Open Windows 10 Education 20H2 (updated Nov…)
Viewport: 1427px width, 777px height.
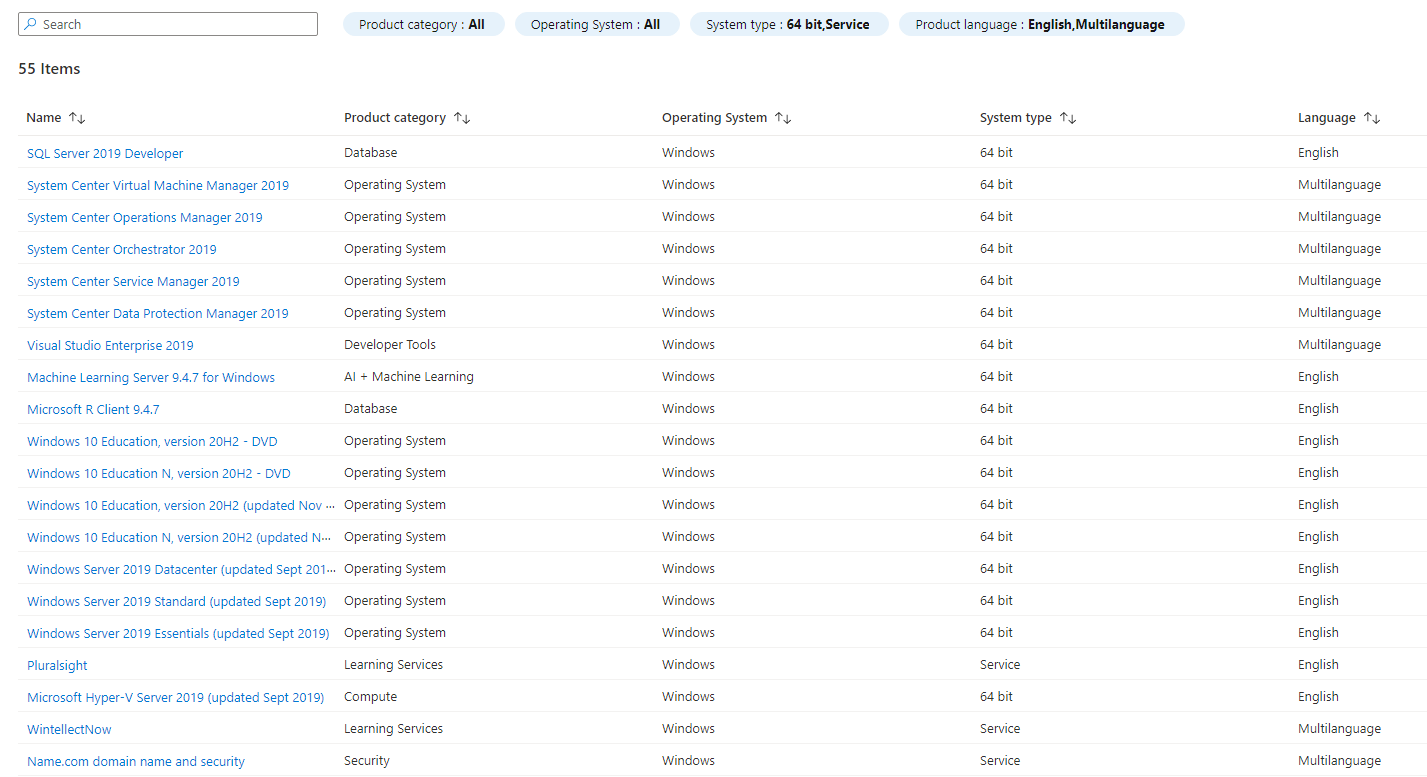tap(181, 505)
